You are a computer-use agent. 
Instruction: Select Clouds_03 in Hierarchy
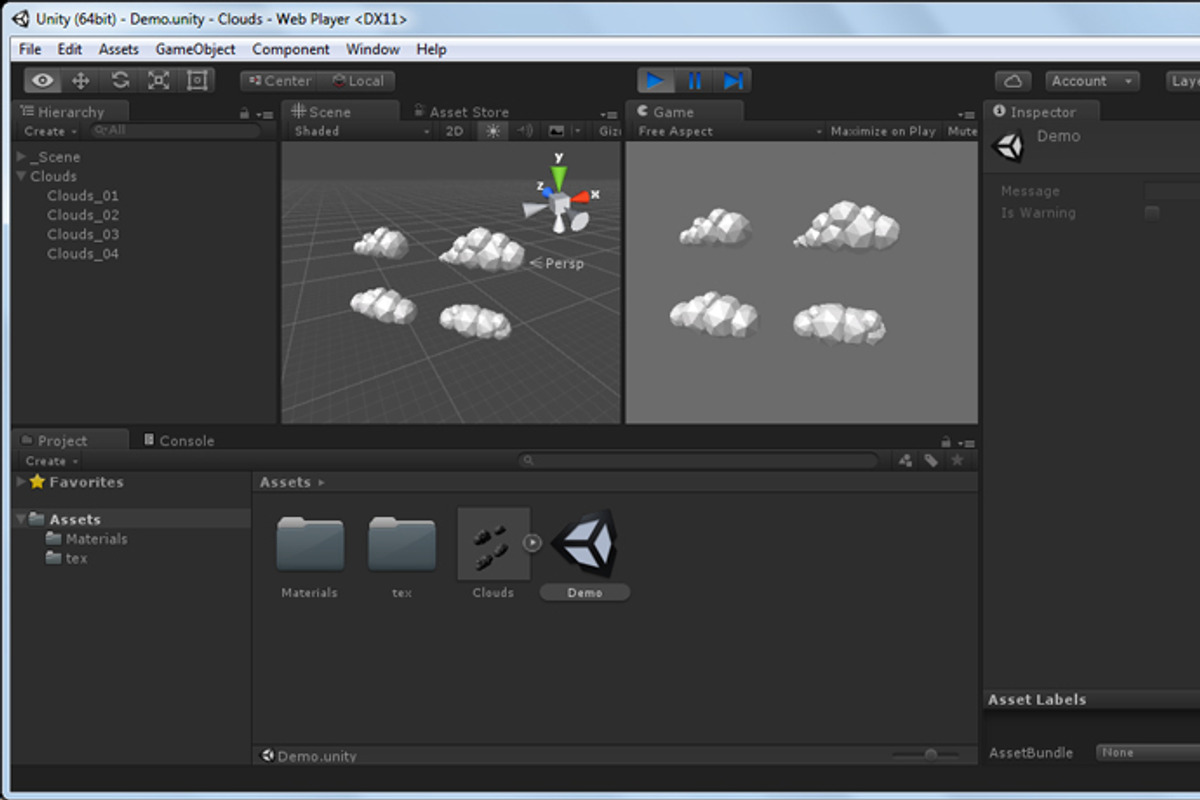[x=83, y=234]
